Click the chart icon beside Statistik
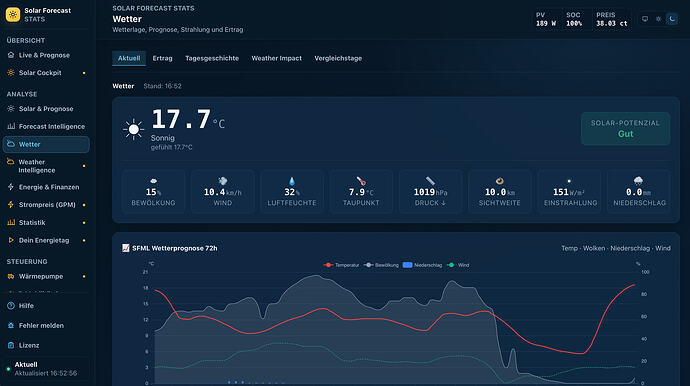Image resolution: width=690 pixels, height=386 pixels. tap(11, 223)
